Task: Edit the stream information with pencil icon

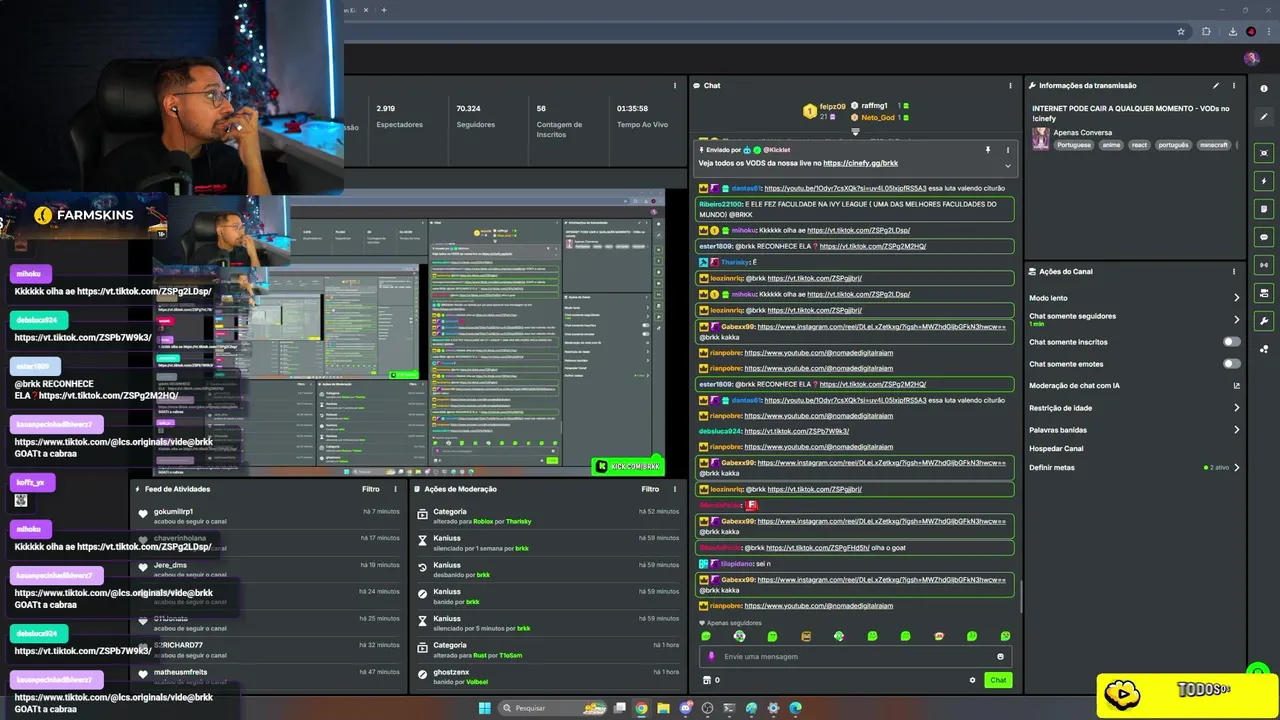Action: pos(1216,86)
